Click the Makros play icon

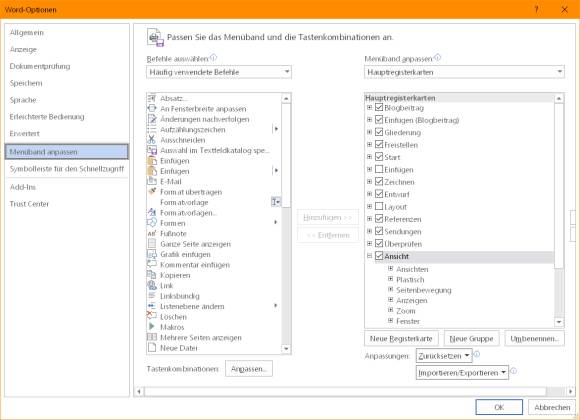click(x=152, y=327)
